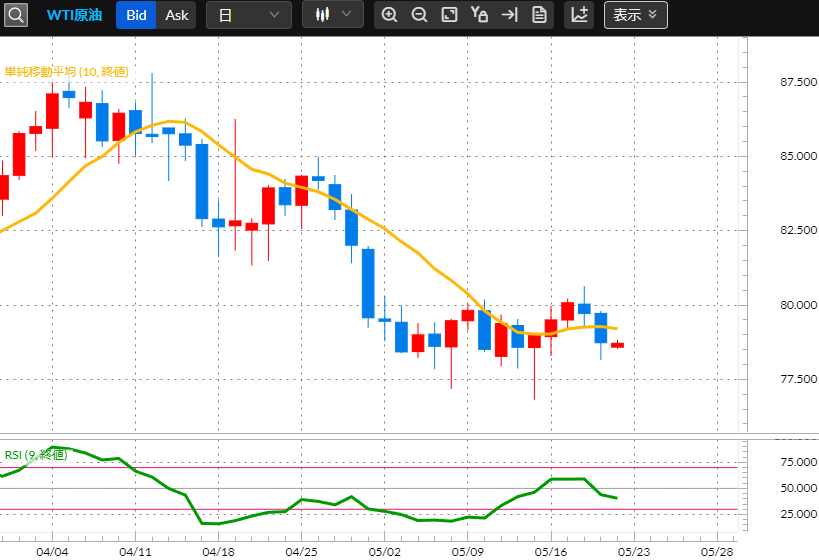Viewport: 819px width, 560px height.
Task: Click the 77.500 price axis label
Action: [x=798, y=379]
